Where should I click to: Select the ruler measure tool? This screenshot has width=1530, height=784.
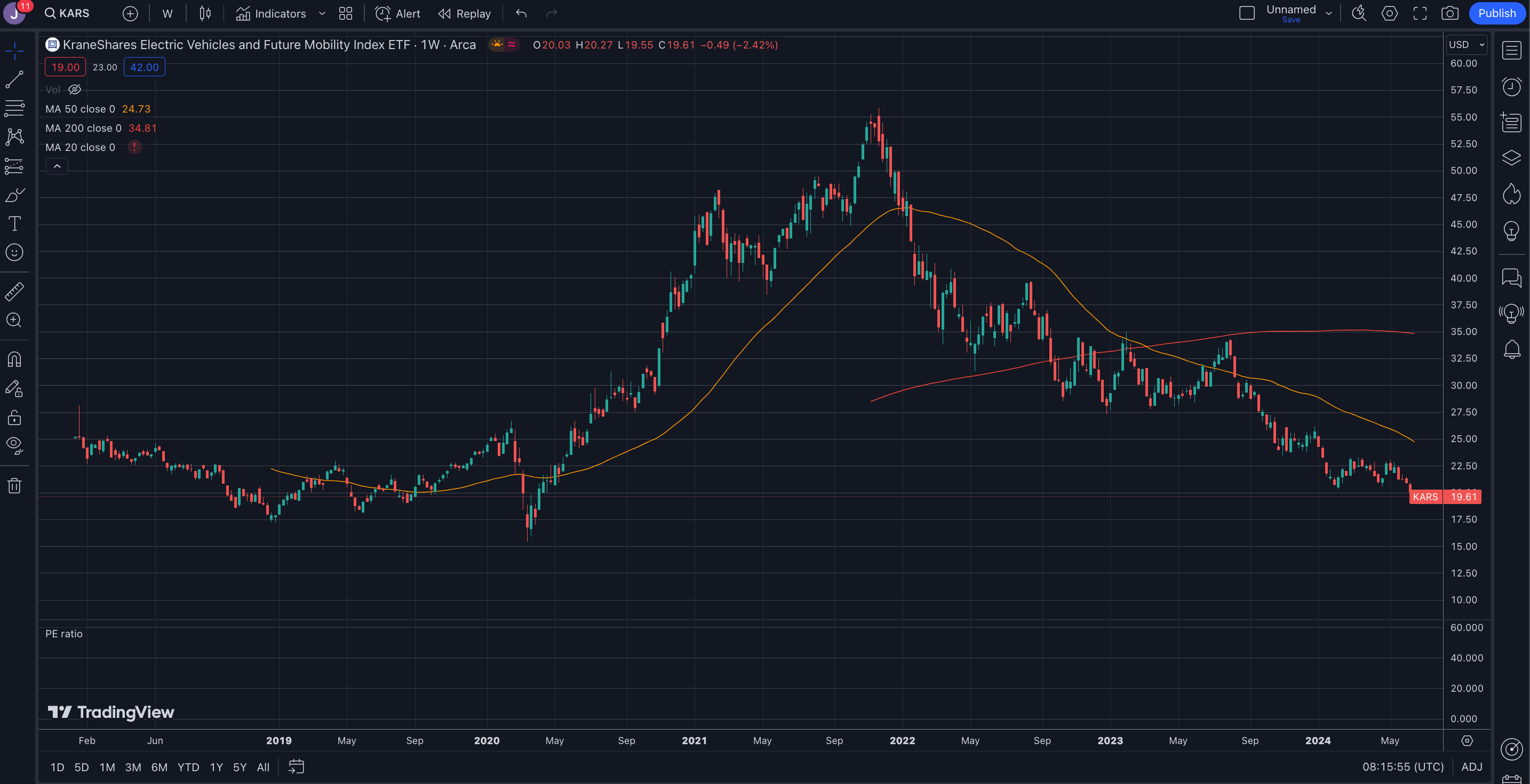tap(14, 291)
